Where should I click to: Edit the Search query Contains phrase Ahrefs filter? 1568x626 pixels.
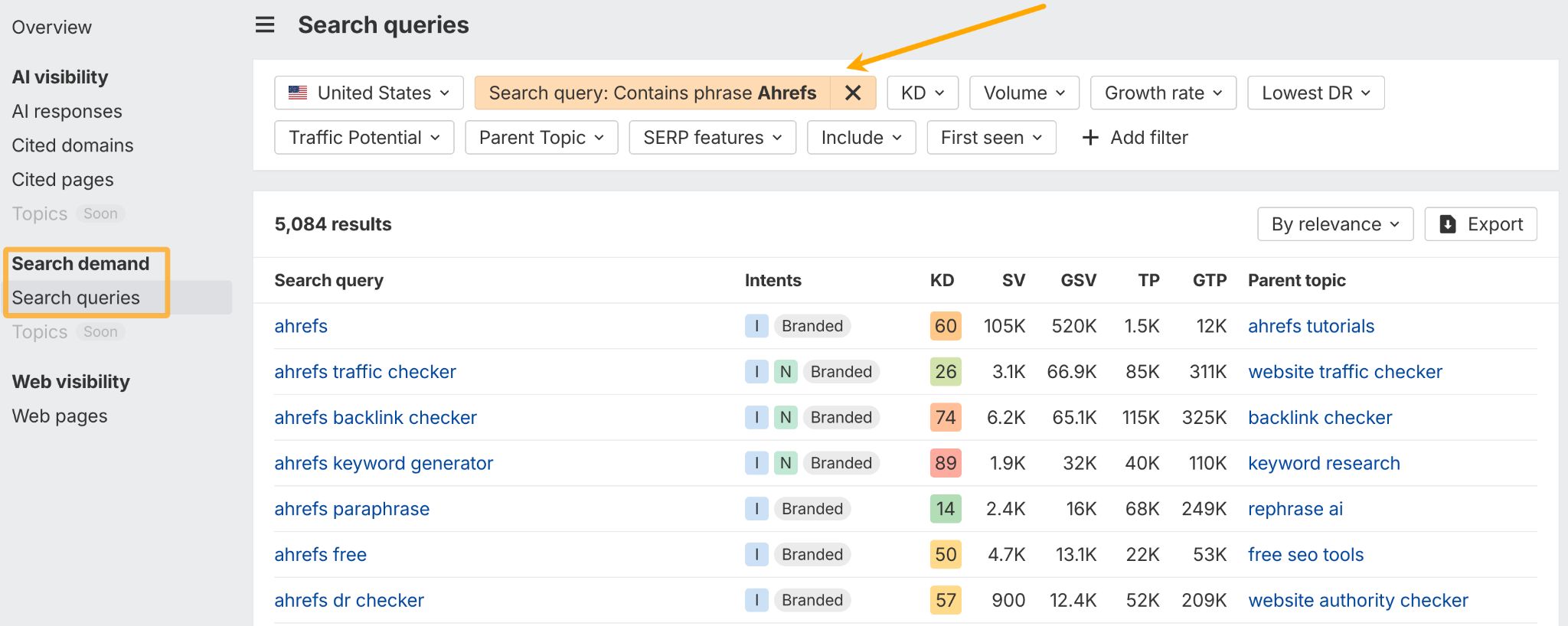tap(652, 93)
